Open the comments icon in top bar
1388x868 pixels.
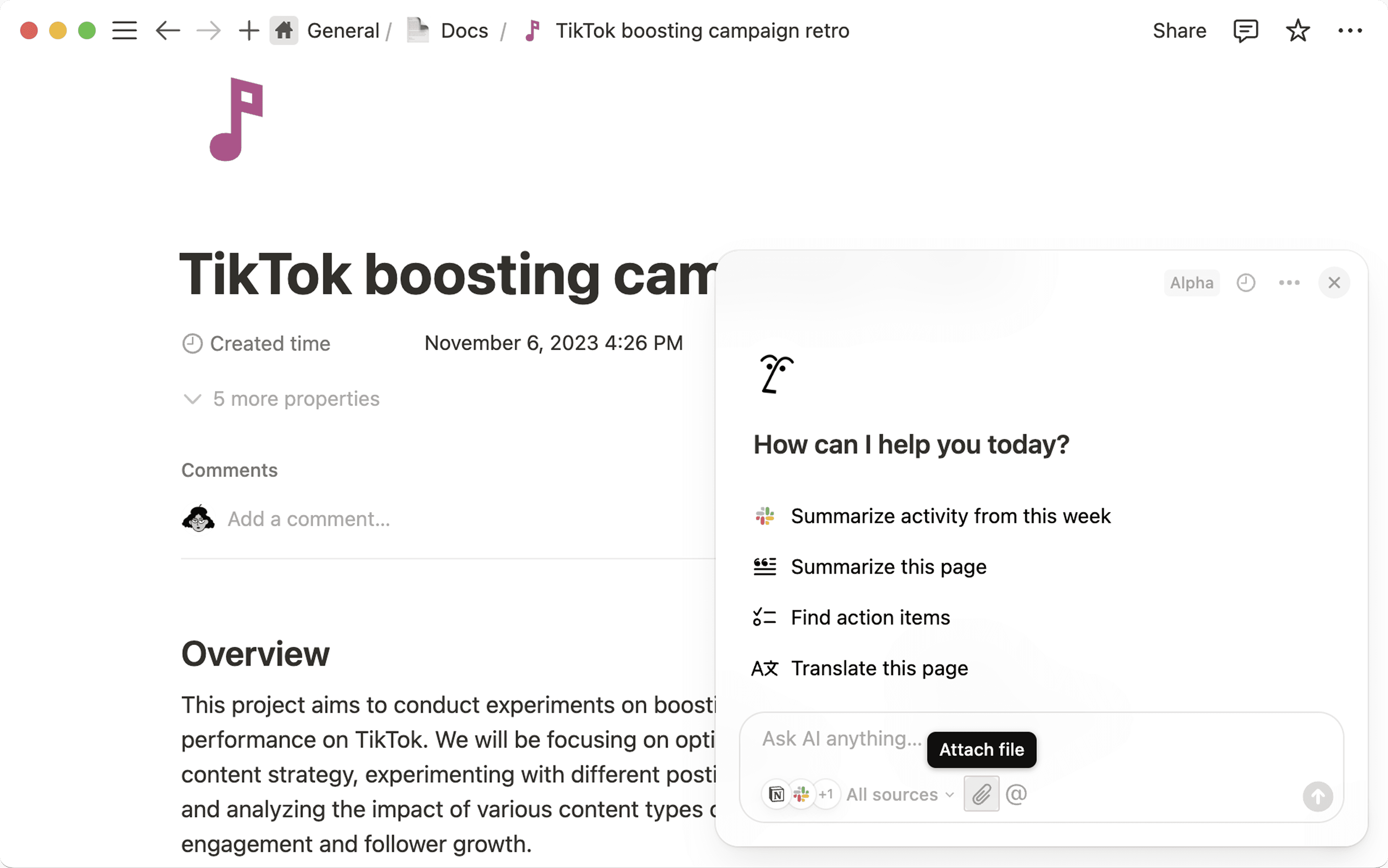(x=1245, y=30)
